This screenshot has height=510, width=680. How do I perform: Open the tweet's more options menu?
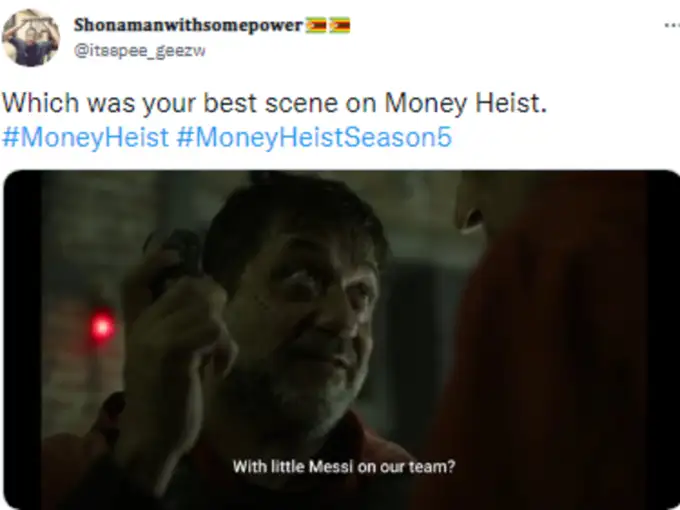[x=672, y=26]
